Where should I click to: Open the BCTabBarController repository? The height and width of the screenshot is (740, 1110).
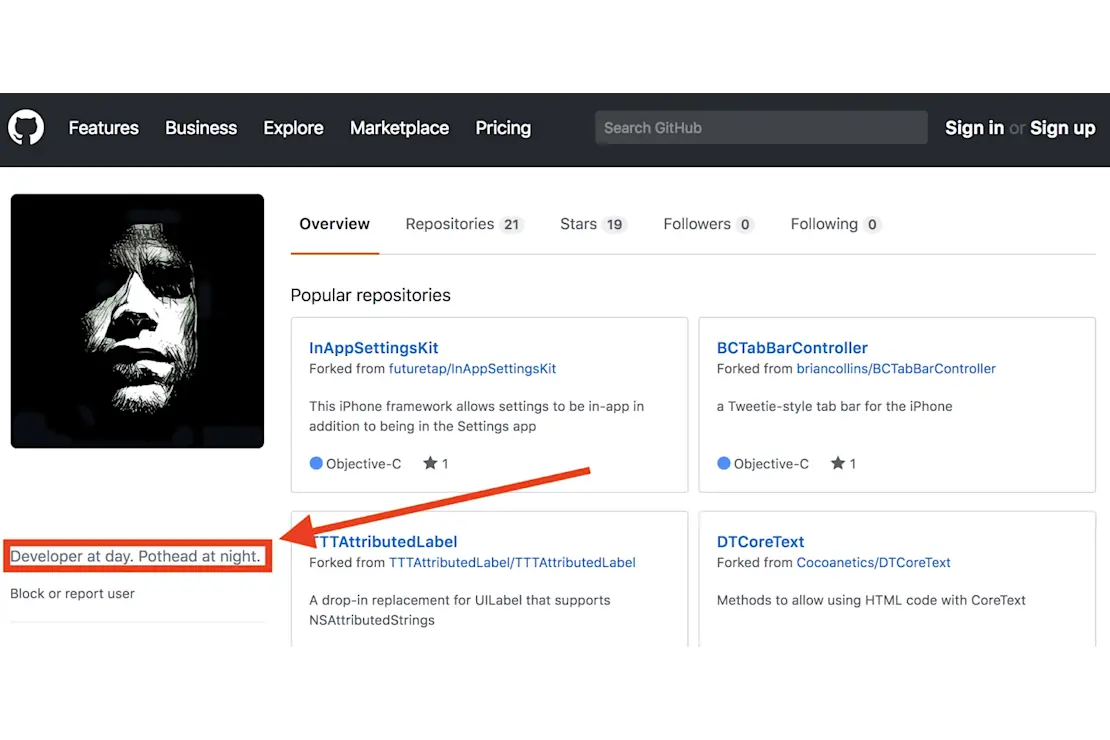click(x=792, y=348)
